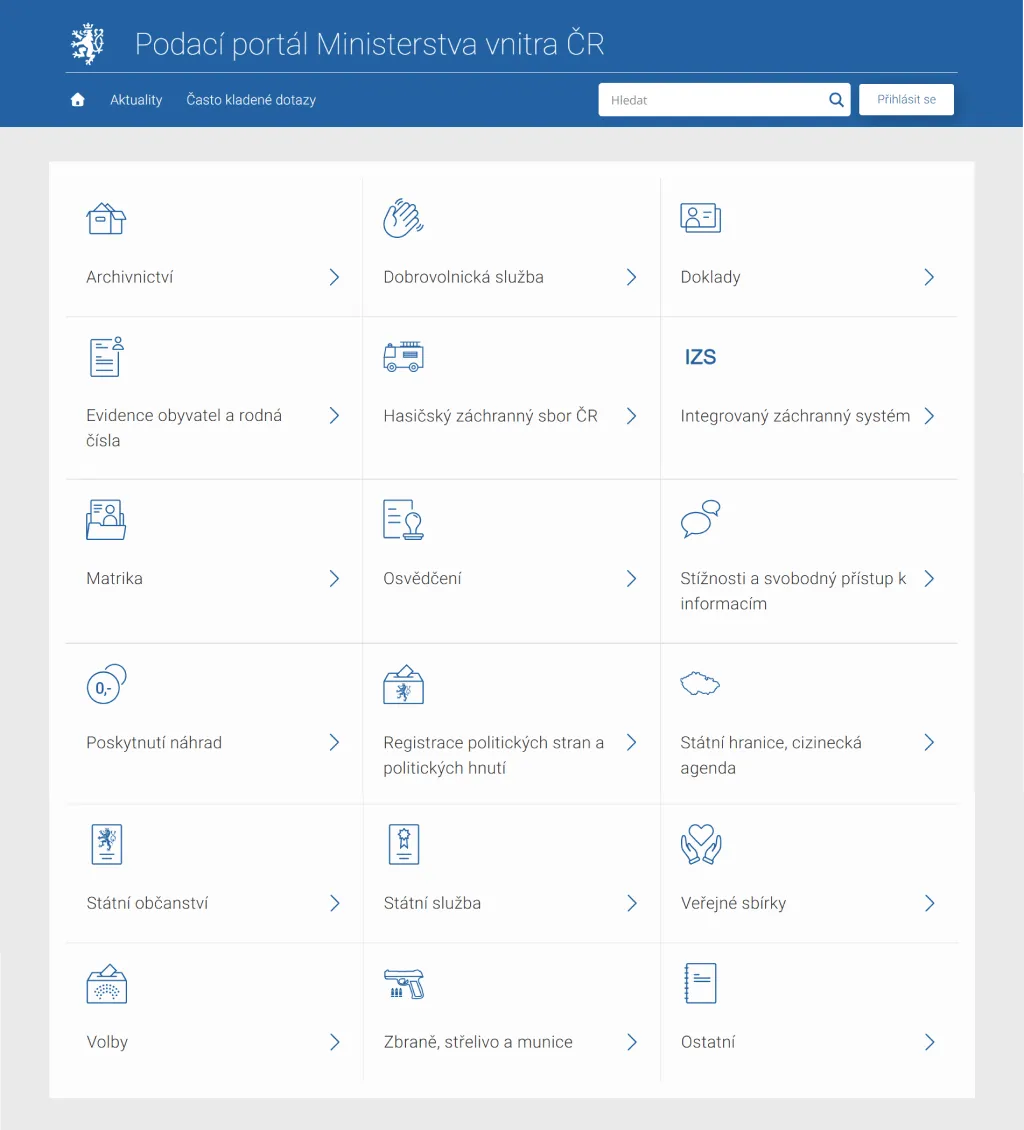Open Doklady via its chevron arrow
This screenshot has width=1024, height=1130.
[929, 277]
